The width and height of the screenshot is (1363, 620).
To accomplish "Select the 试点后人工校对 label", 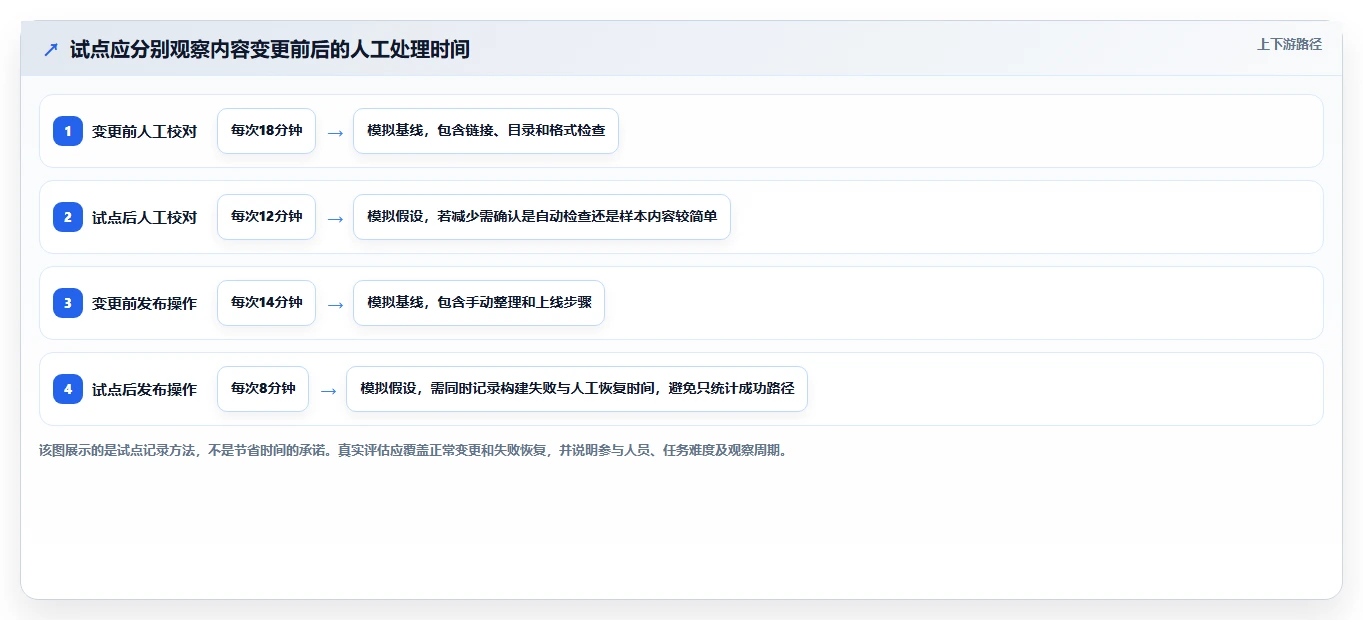I will [144, 217].
